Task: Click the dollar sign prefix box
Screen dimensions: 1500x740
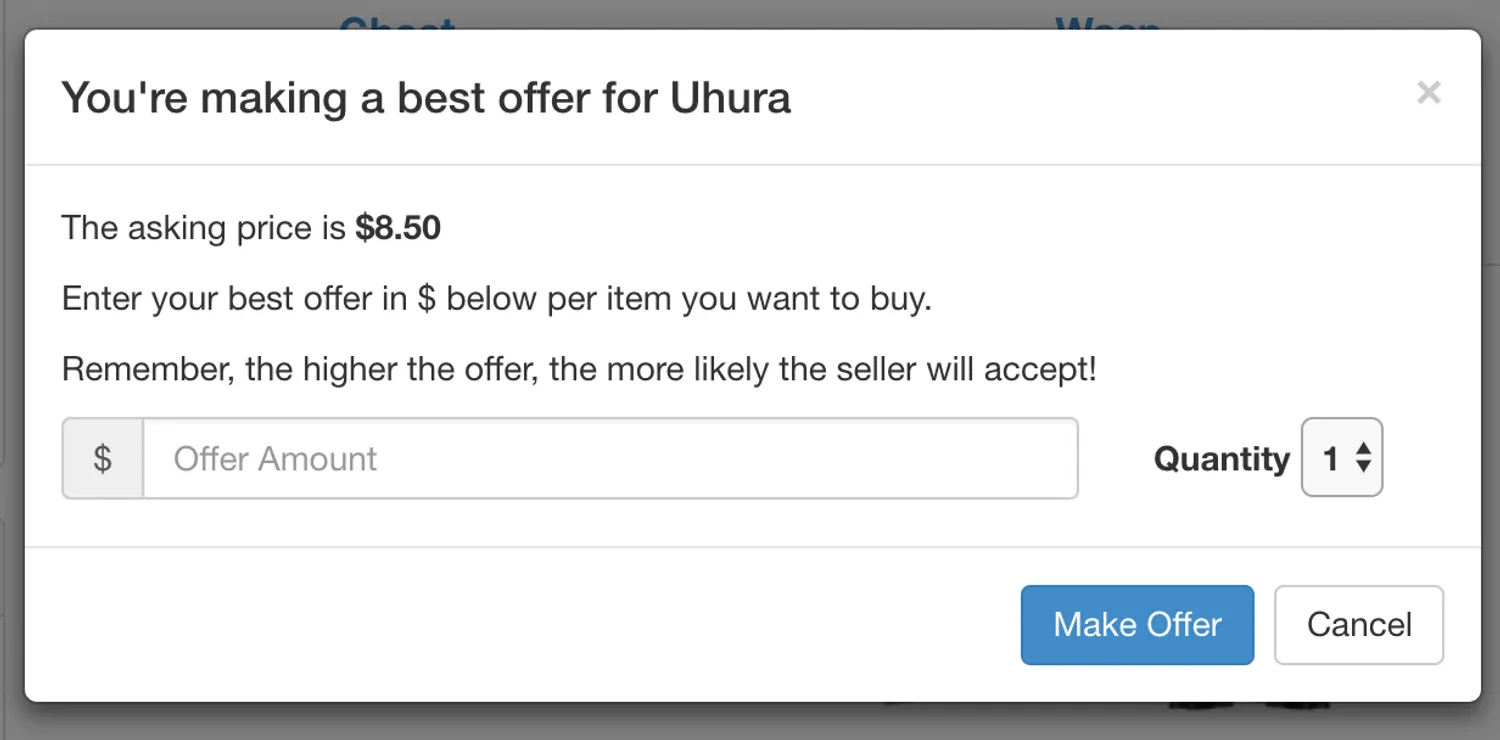Action: click(x=103, y=459)
